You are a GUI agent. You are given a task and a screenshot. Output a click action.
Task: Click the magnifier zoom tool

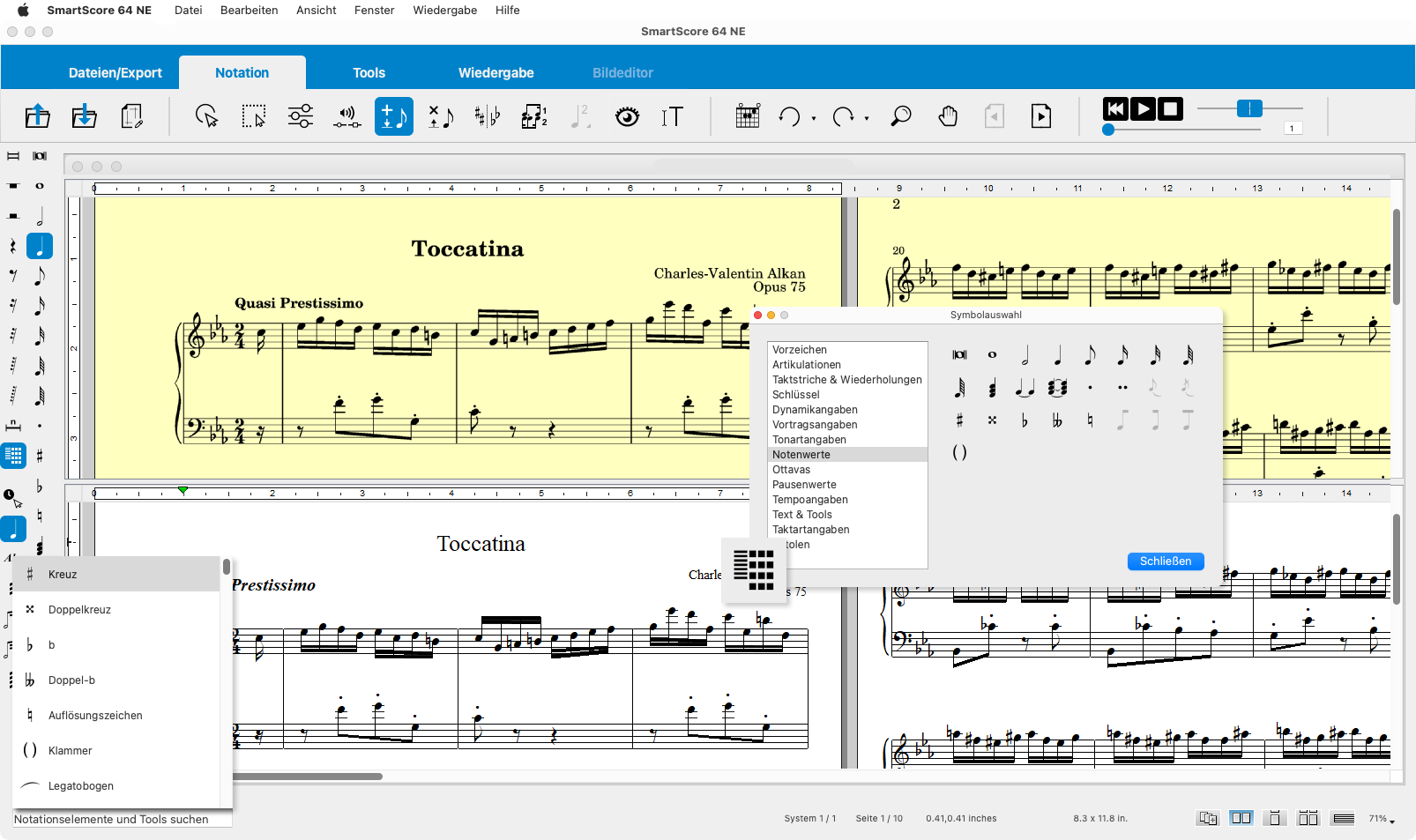pos(900,116)
